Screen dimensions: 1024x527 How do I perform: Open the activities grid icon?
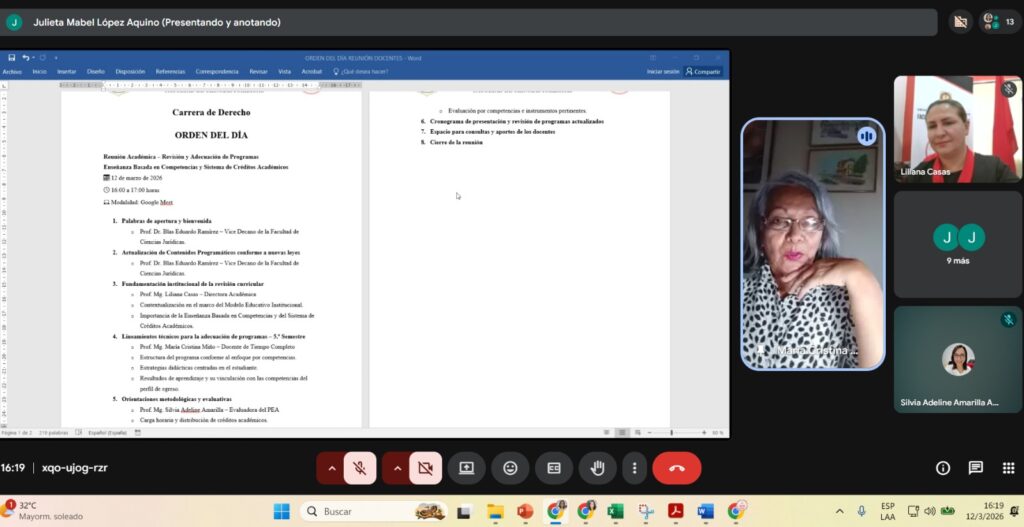click(x=1008, y=468)
